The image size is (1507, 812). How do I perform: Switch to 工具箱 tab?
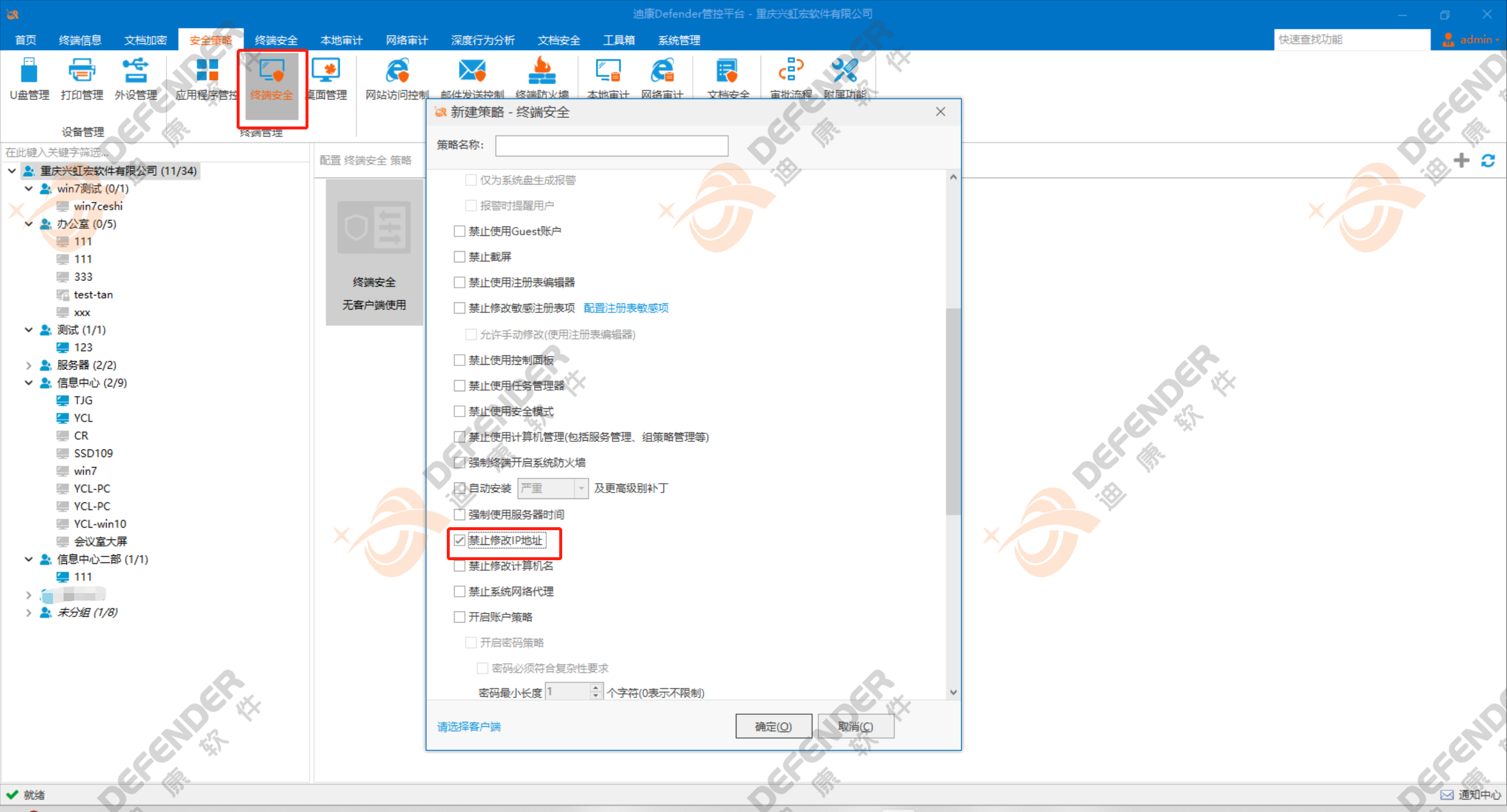pyautogui.click(x=619, y=40)
